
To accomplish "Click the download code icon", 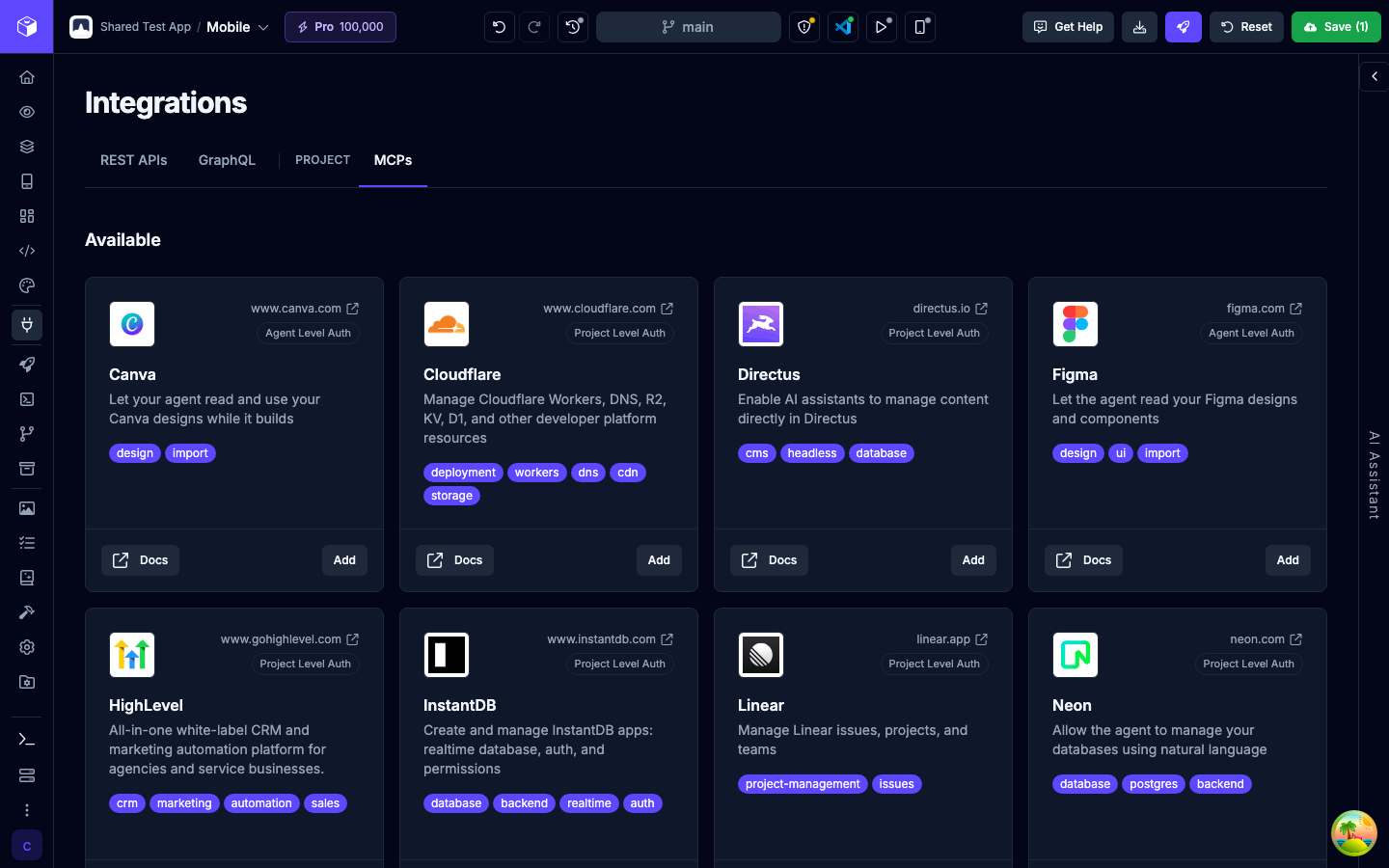I will click(1139, 27).
